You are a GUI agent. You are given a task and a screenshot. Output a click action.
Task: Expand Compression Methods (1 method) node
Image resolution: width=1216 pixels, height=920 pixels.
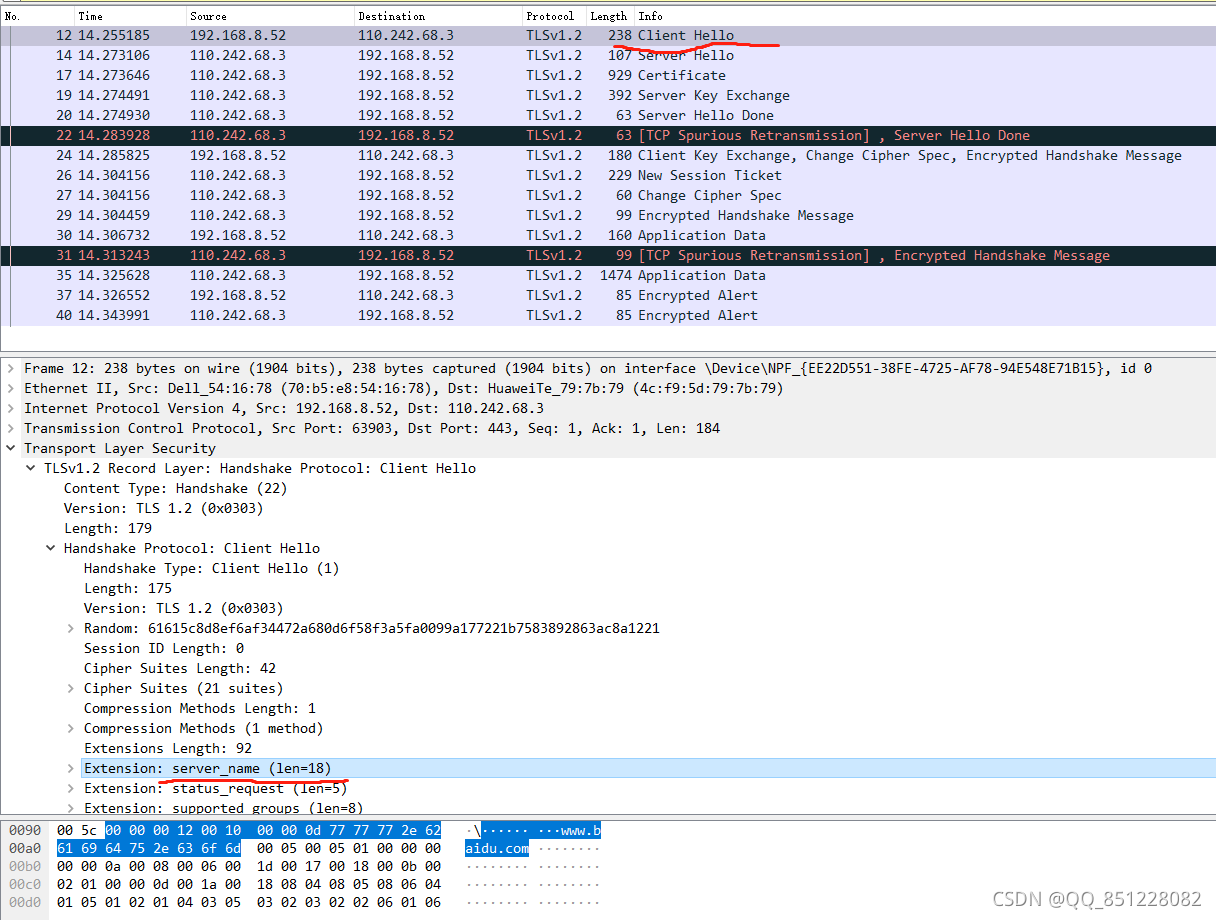tap(71, 728)
